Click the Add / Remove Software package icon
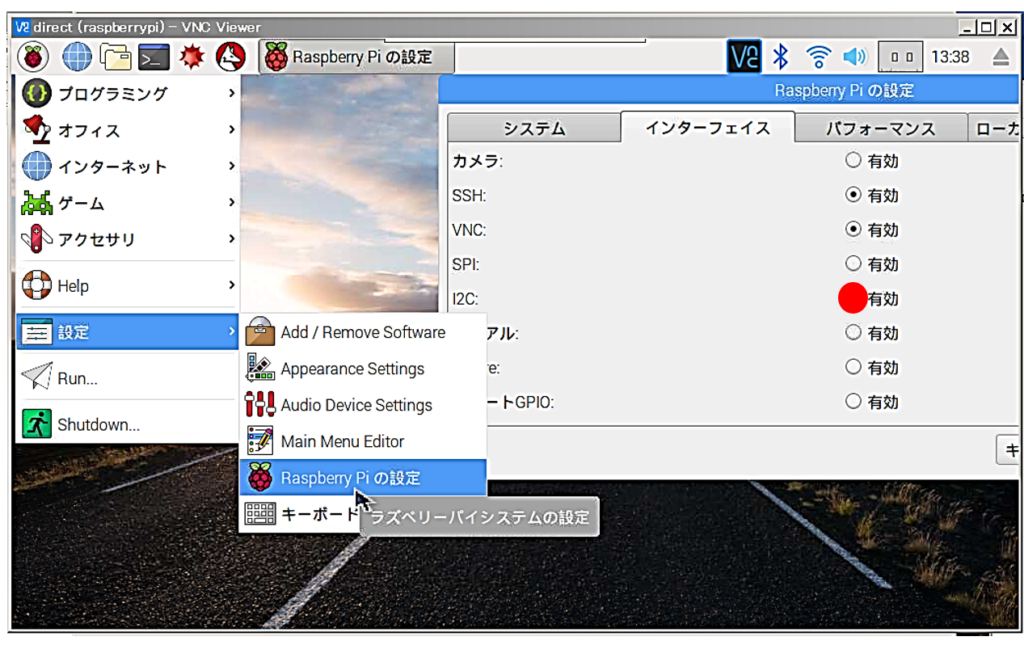Image resolution: width=1024 pixels, height=645 pixels. click(260, 332)
